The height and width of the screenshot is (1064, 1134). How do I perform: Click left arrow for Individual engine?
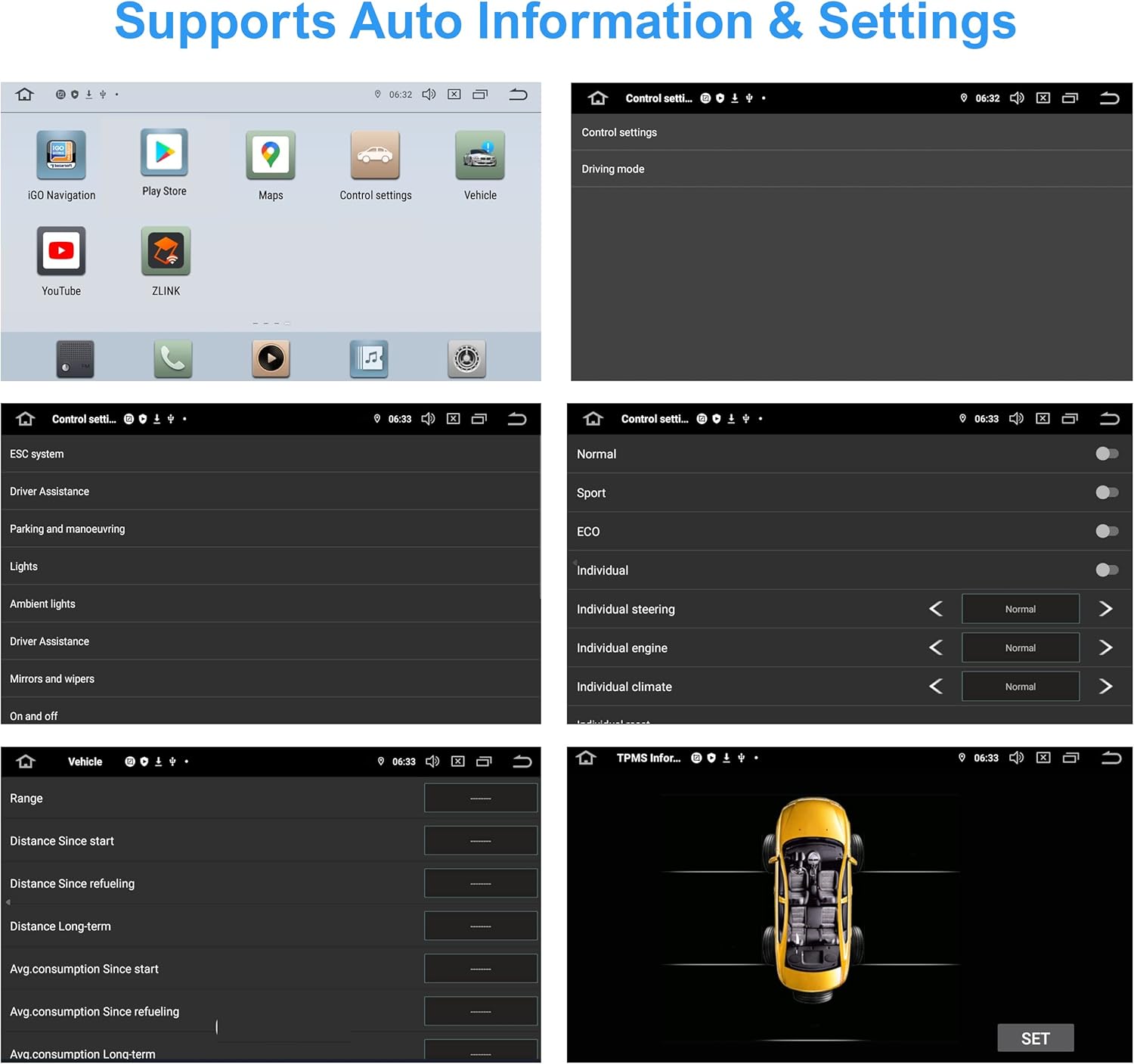tap(936, 647)
